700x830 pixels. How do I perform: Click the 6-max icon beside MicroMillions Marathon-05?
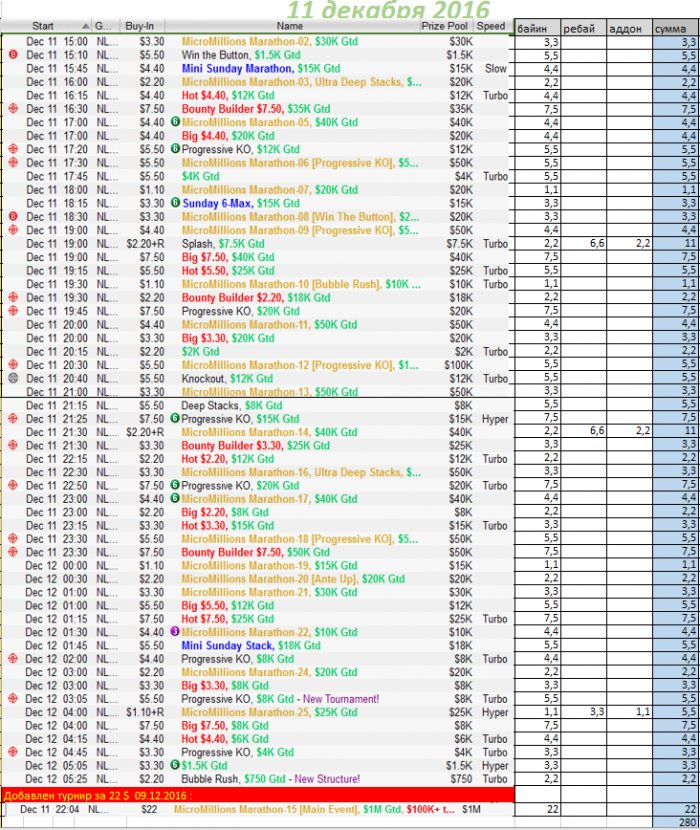click(176, 122)
